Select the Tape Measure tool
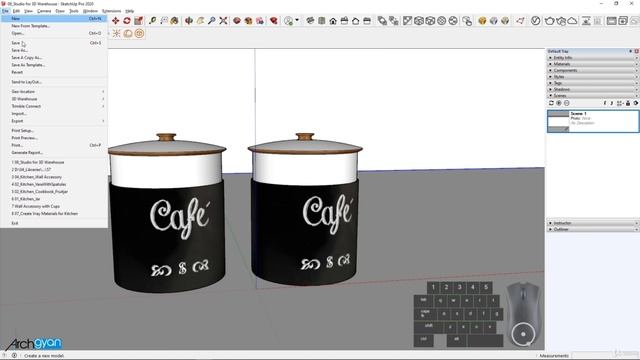The width and height of the screenshot is (640, 360). pyautogui.click(x=153, y=21)
